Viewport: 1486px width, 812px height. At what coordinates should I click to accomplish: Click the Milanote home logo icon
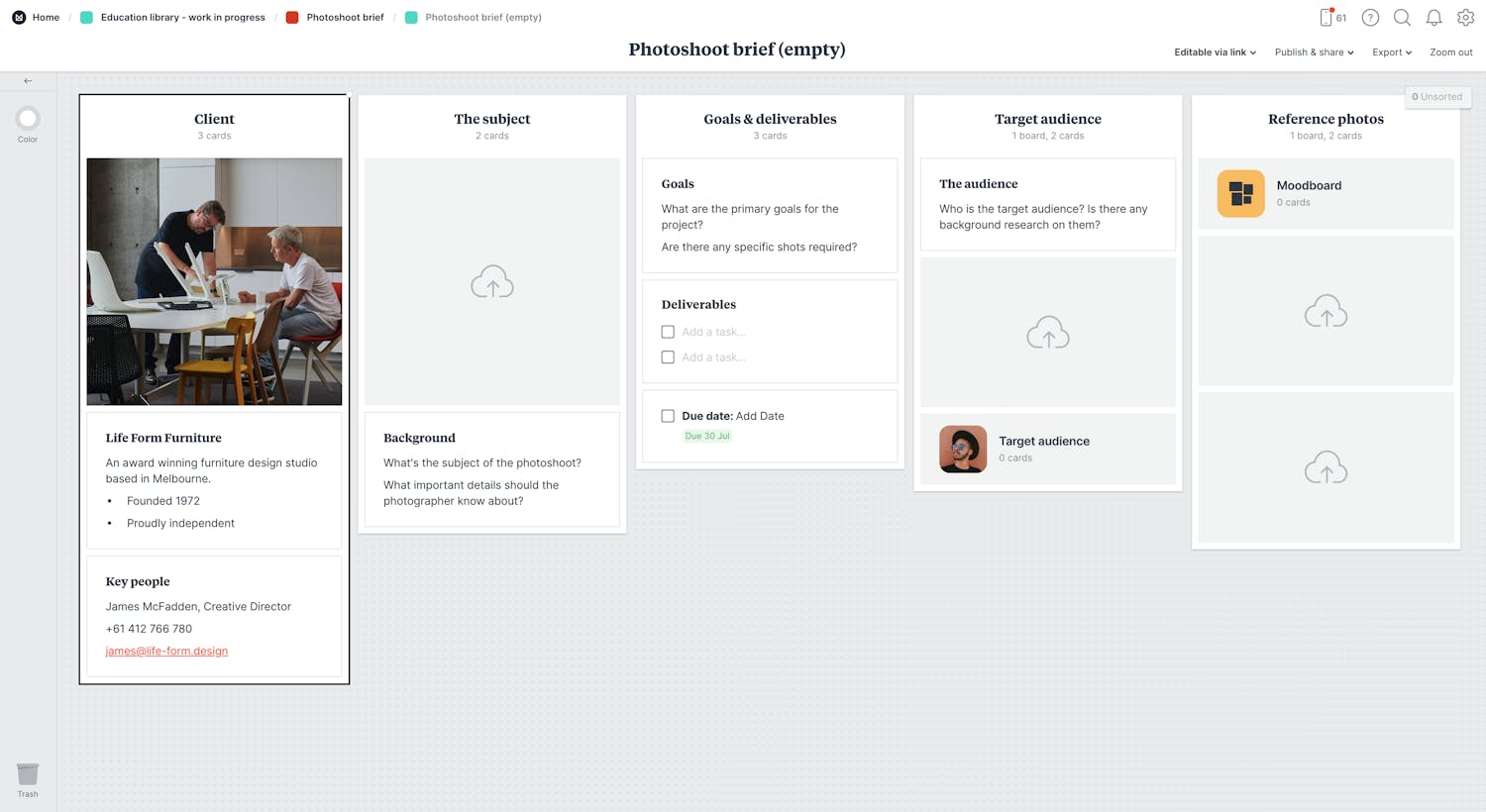tap(19, 17)
